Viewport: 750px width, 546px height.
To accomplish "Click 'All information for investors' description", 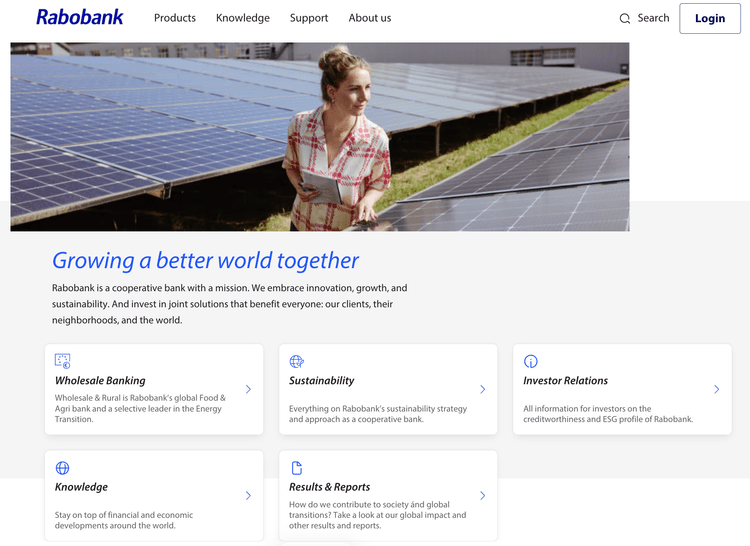I will point(608,414).
